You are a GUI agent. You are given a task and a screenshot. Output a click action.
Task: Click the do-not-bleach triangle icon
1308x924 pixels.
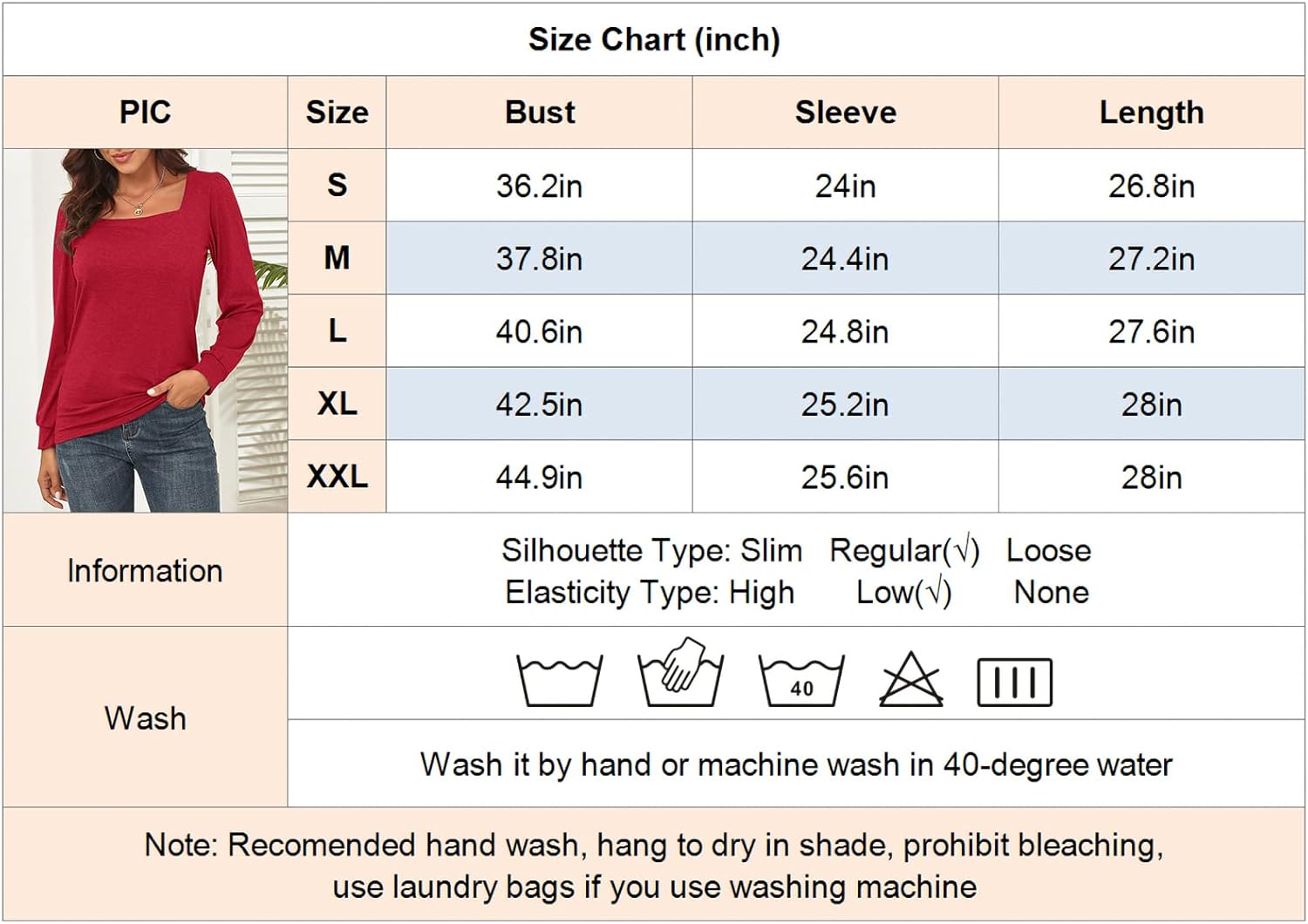[910, 680]
